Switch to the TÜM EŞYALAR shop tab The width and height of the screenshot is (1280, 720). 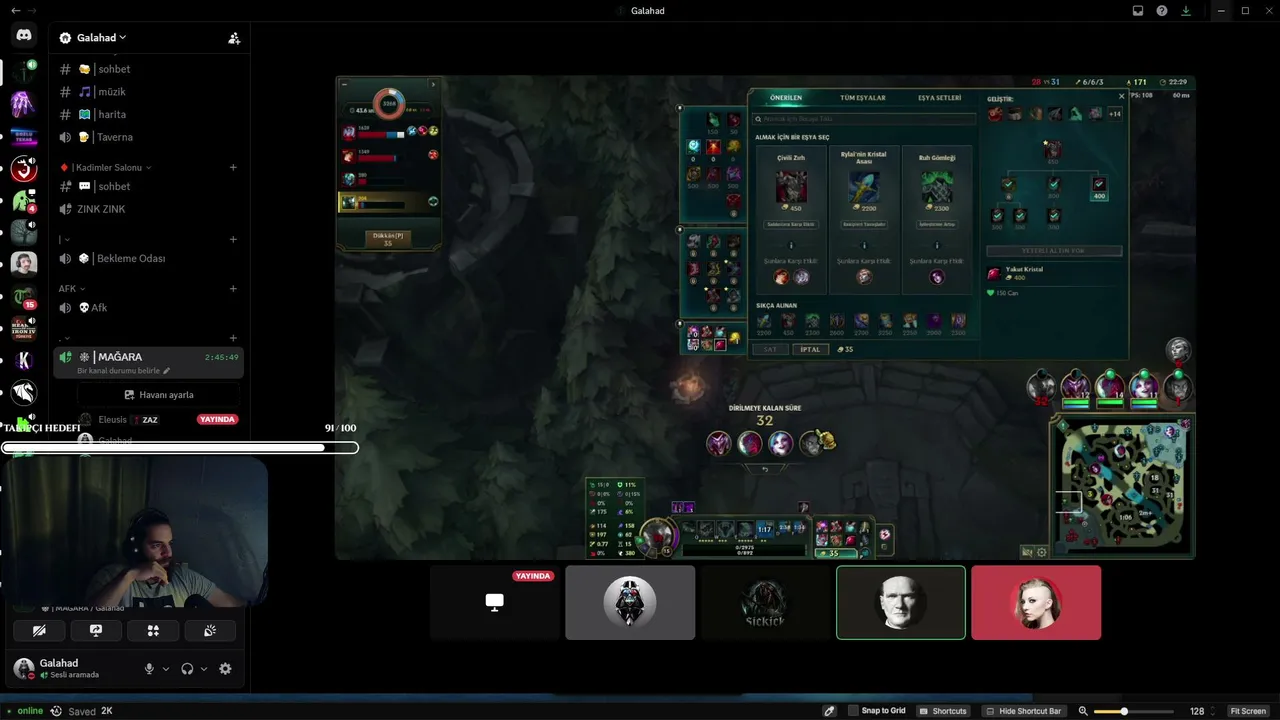click(862, 98)
